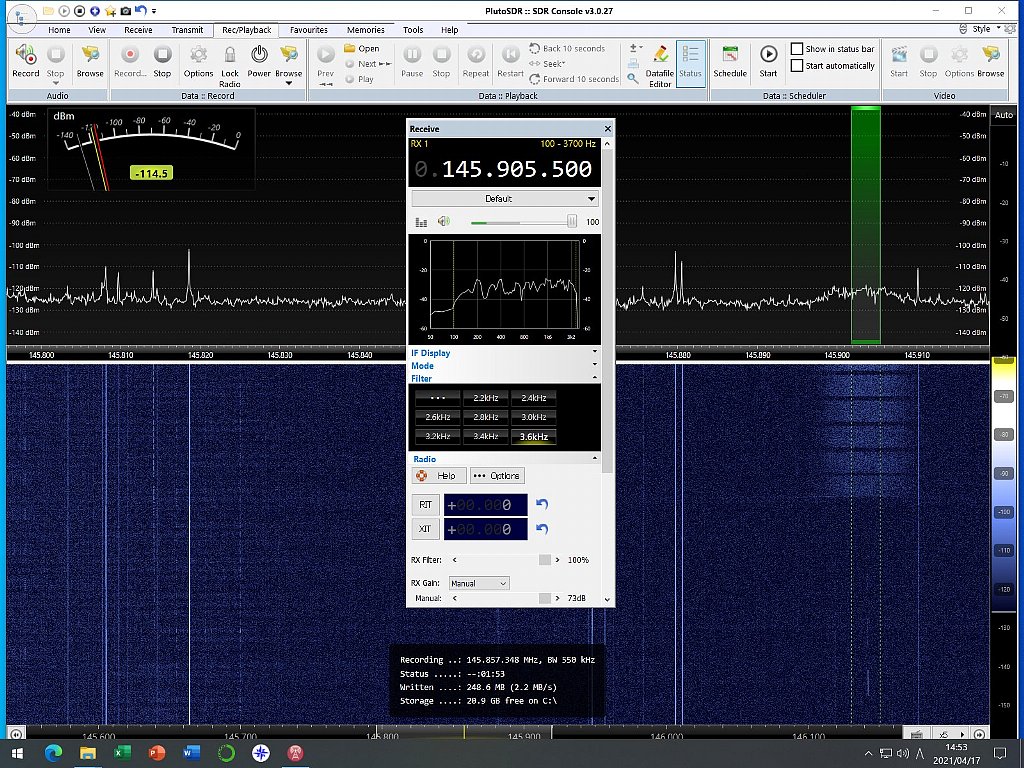1024x768 pixels.
Task: Open the quick access toolbar customize arrow
Action: (154, 11)
